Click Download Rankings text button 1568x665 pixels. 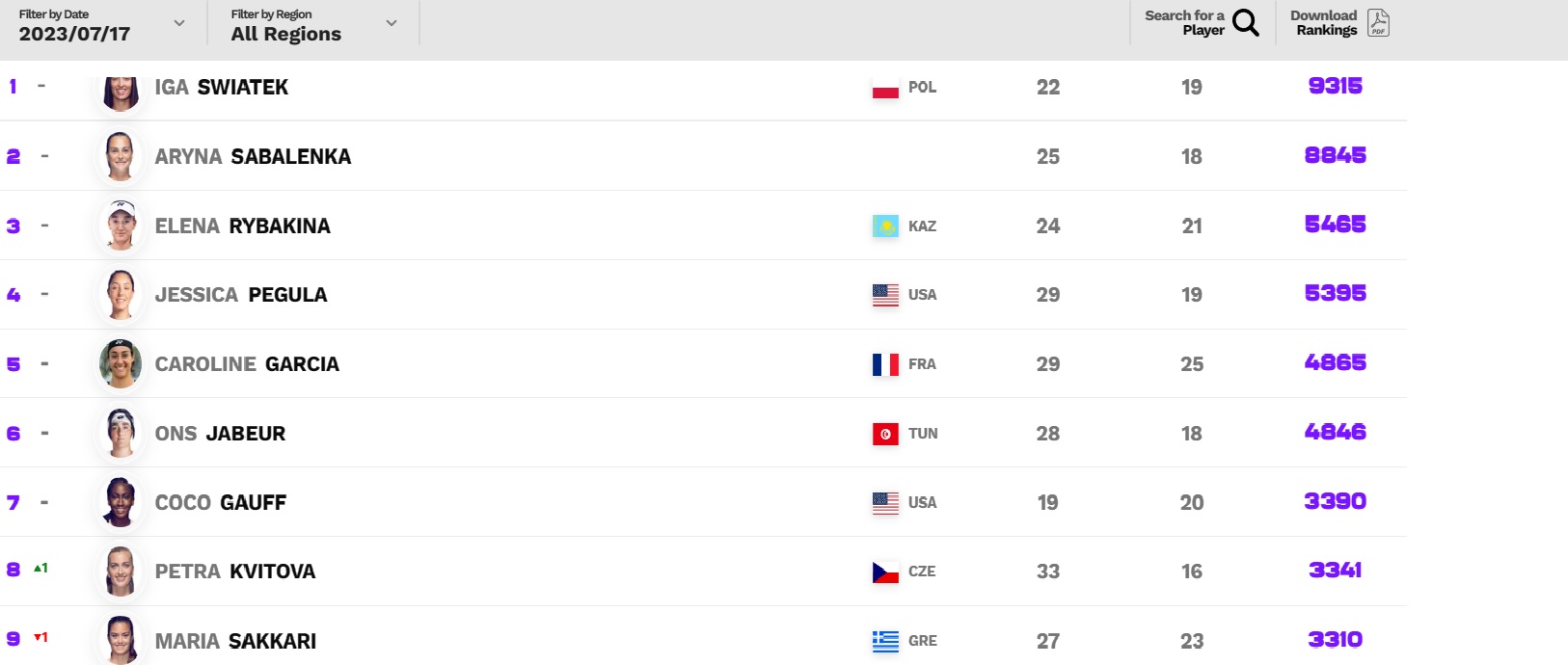pyautogui.click(x=1324, y=22)
